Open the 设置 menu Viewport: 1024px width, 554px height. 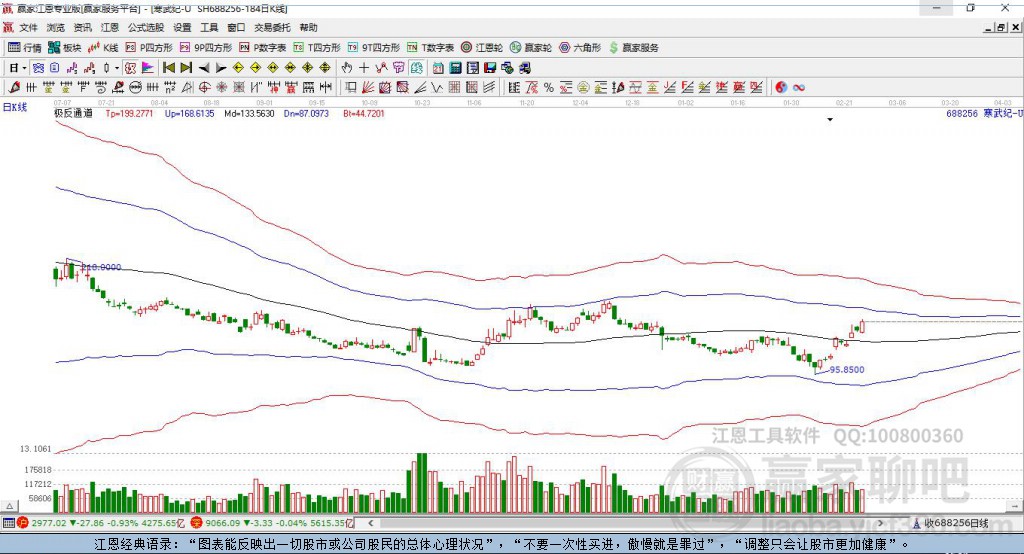tap(182, 27)
